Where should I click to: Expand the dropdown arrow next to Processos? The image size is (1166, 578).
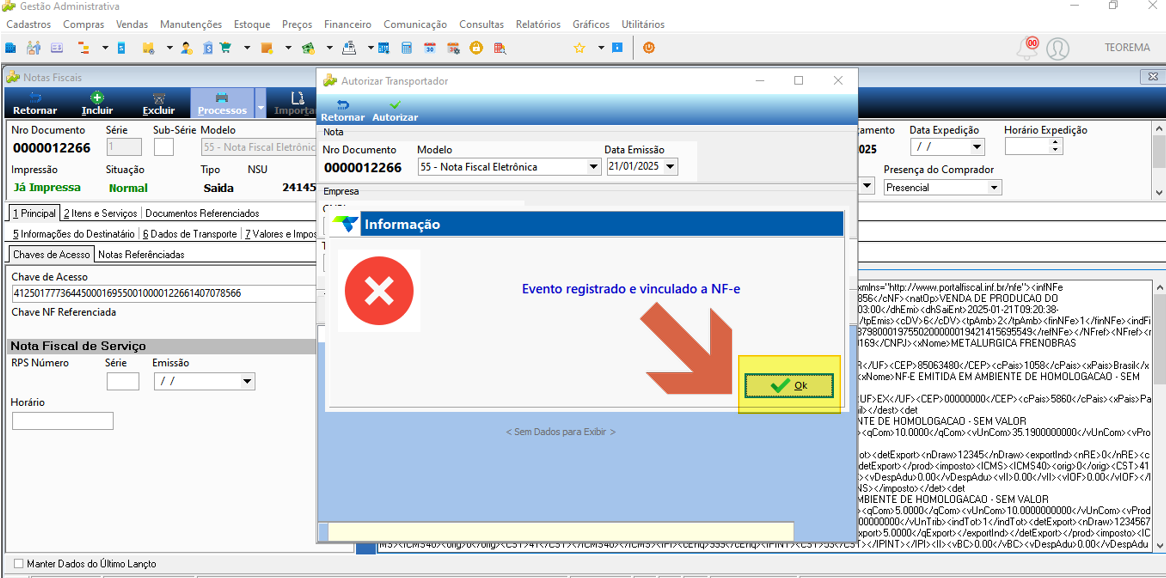260,105
